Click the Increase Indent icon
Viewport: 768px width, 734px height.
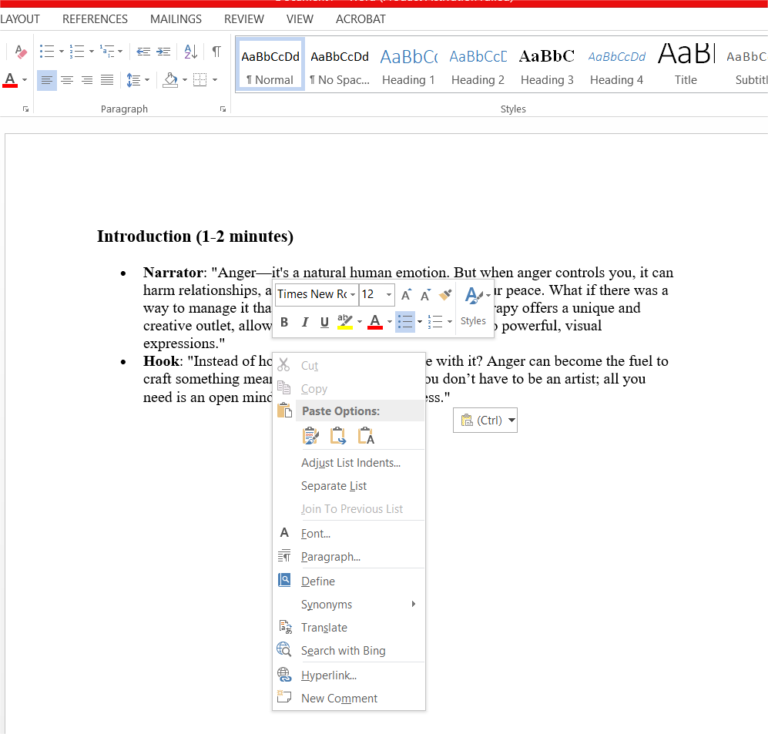(163, 52)
